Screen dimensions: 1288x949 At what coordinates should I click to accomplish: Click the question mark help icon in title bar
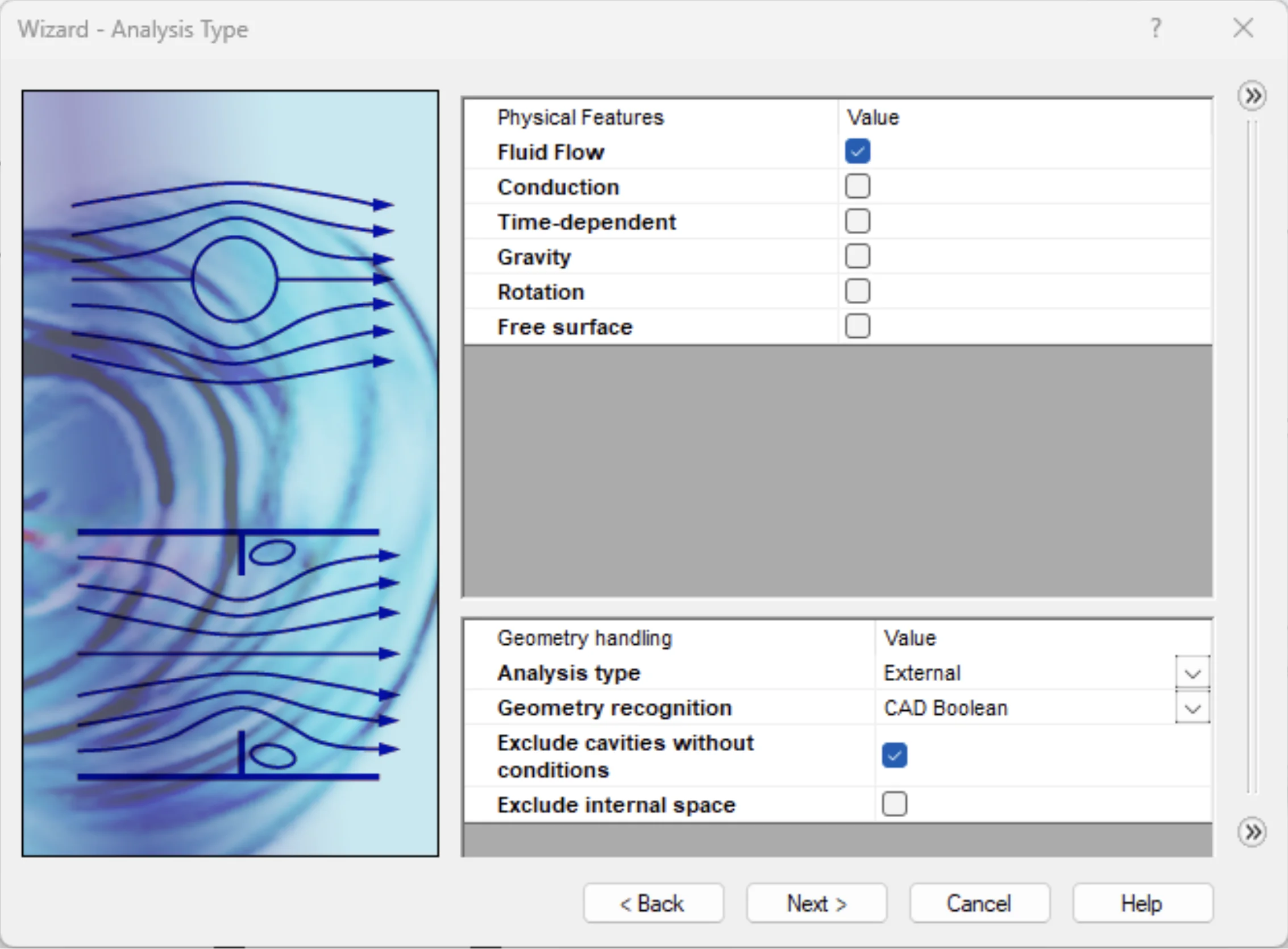[1156, 27]
